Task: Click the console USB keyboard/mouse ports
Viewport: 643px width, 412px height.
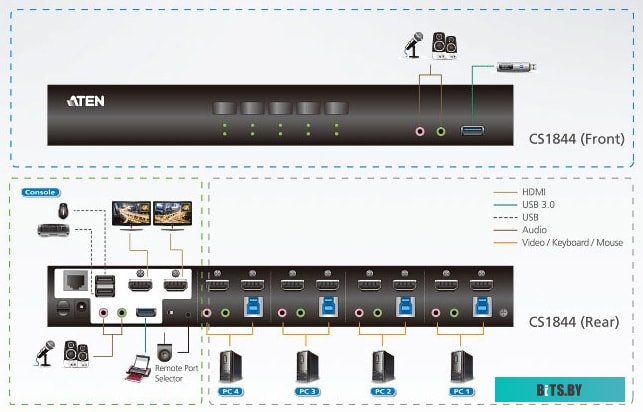Action: [105, 285]
